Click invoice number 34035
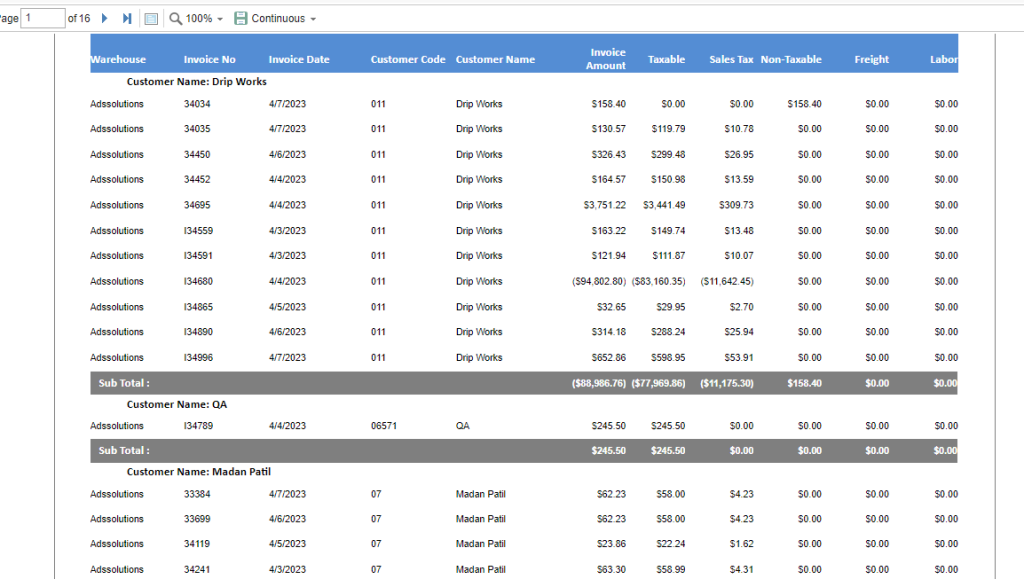Screen dimensions: 1024x587 197,129
